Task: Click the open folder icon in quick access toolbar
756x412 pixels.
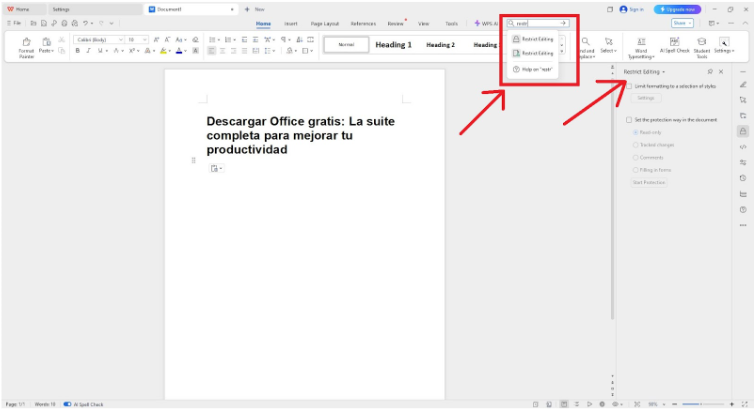Action: [33, 23]
